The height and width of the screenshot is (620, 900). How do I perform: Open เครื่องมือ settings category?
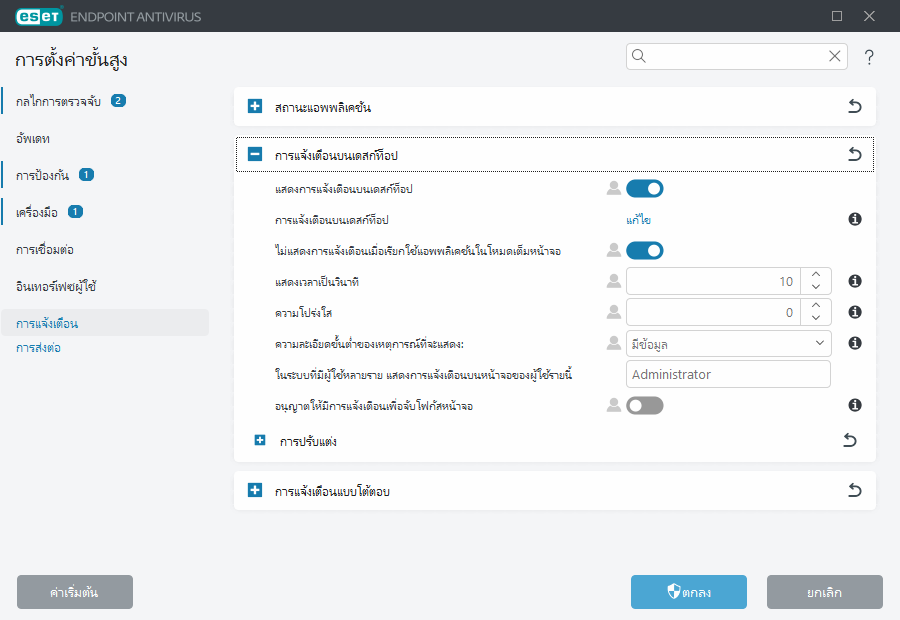[x=37, y=212]
